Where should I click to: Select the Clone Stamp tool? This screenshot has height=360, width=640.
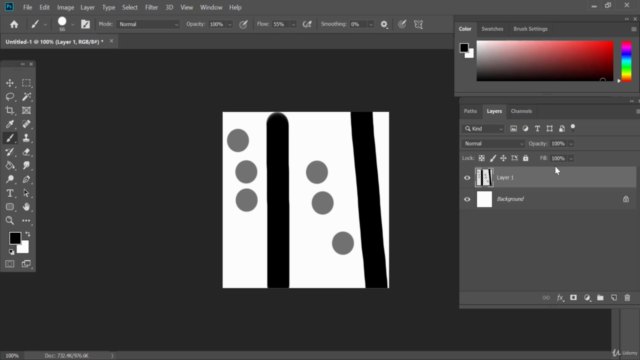coord(26,138)
